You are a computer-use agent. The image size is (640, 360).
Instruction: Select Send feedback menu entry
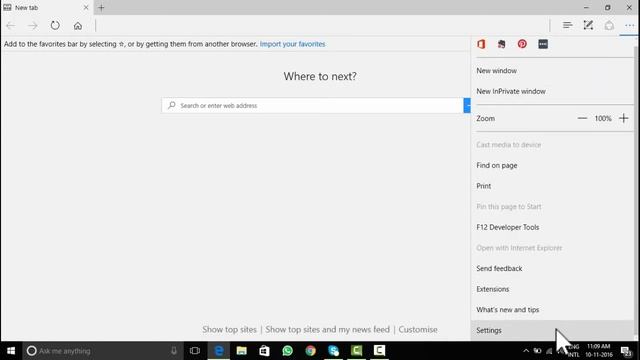(553, 269)
